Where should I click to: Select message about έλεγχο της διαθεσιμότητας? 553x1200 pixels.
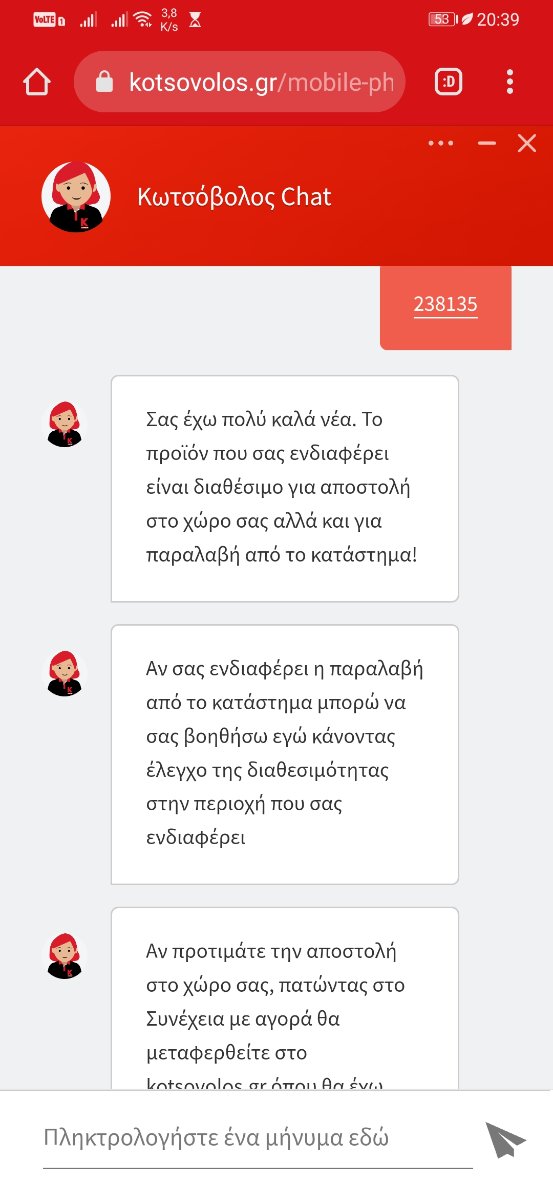click(284, 754)
